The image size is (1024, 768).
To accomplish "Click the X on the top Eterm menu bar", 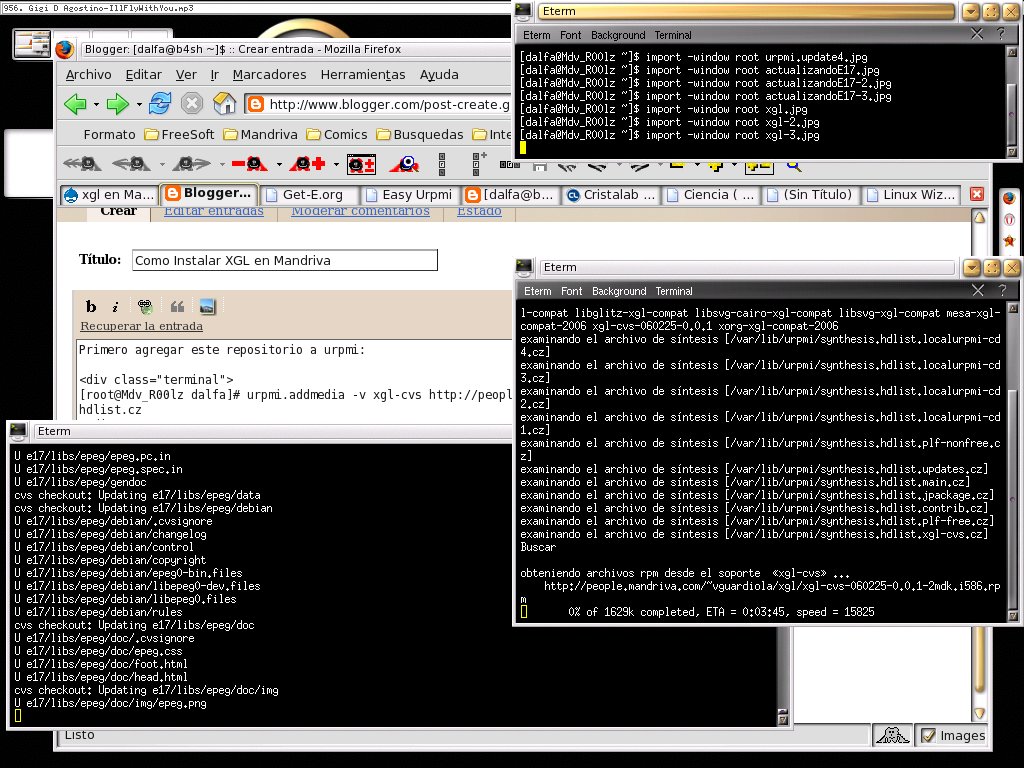I will (977, 34).
